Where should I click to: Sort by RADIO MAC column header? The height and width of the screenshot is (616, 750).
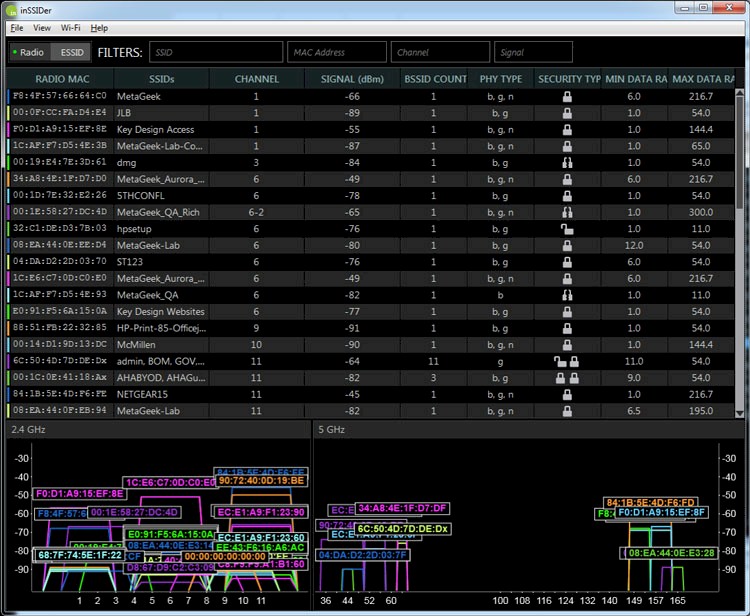pyautogui.click(x=62, y=79)
